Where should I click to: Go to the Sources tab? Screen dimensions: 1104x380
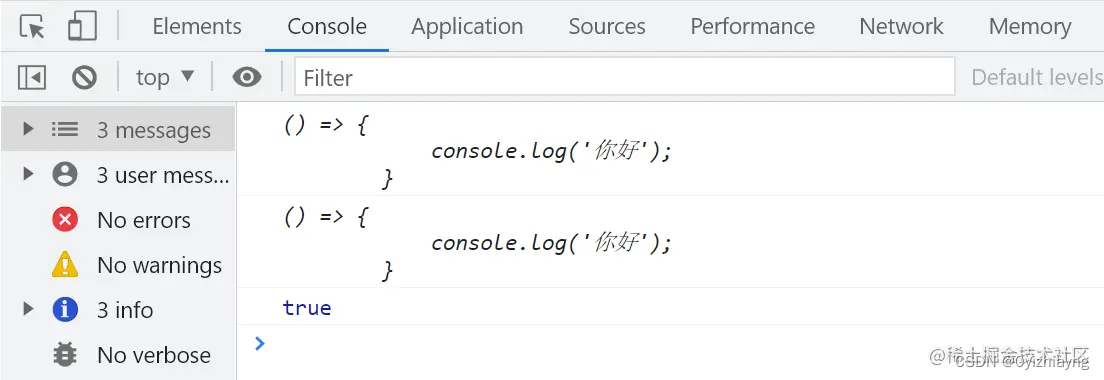coord(607,27)
